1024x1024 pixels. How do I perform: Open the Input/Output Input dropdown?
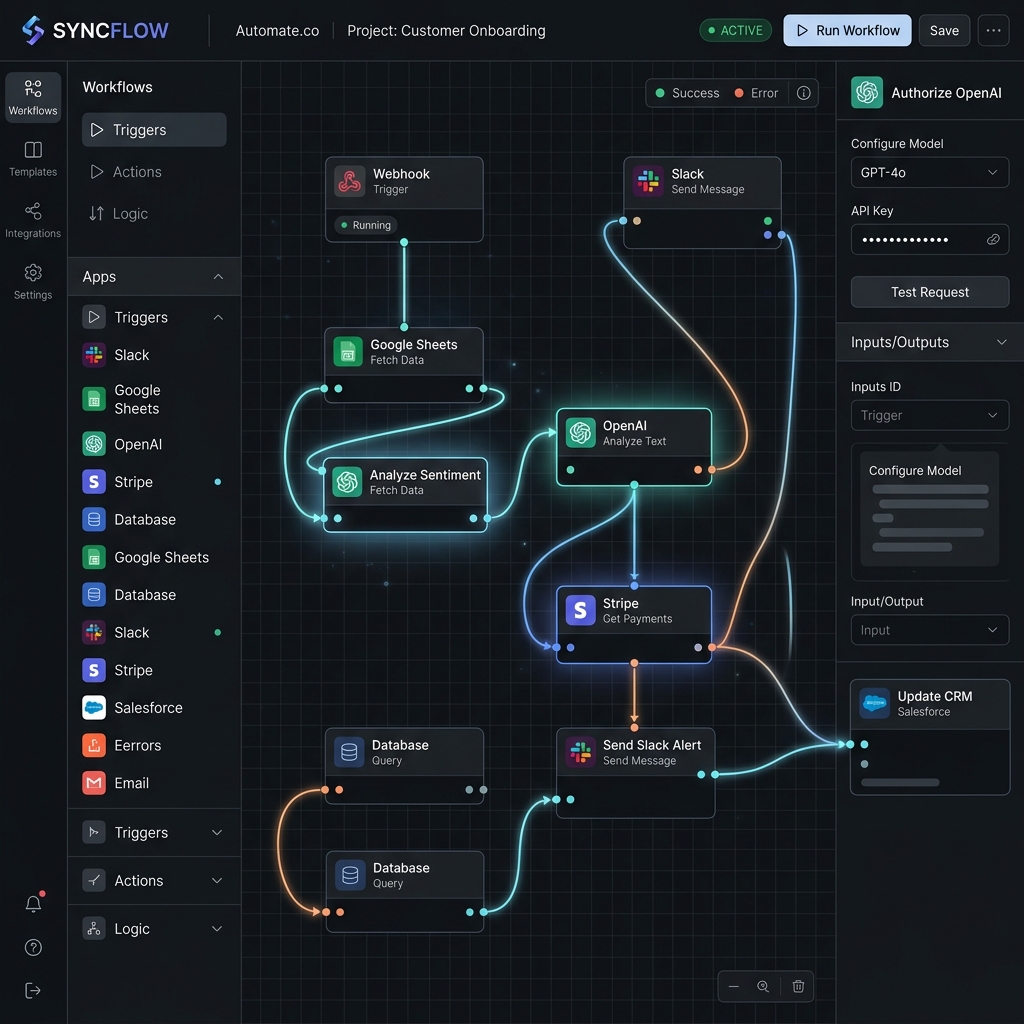[929, 630]
